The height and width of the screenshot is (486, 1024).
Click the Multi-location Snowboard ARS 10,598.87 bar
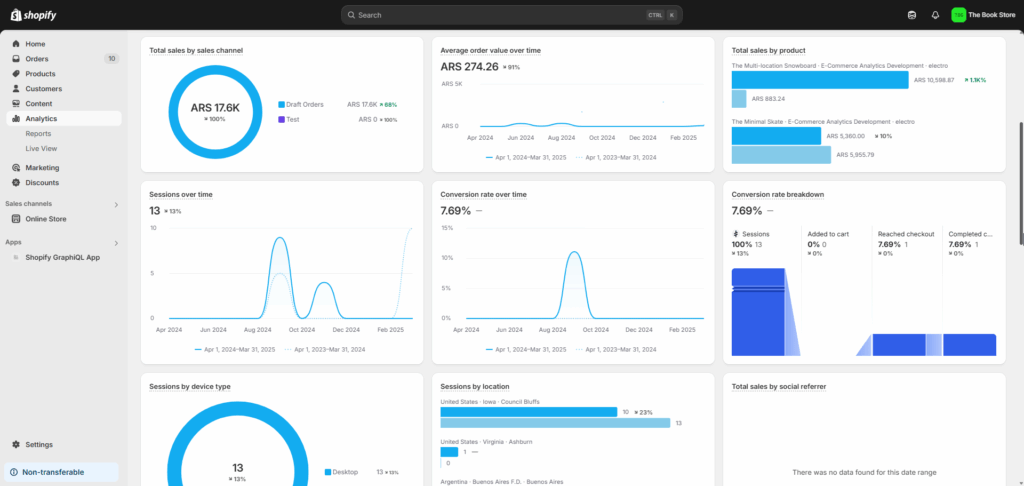(820, 80)
